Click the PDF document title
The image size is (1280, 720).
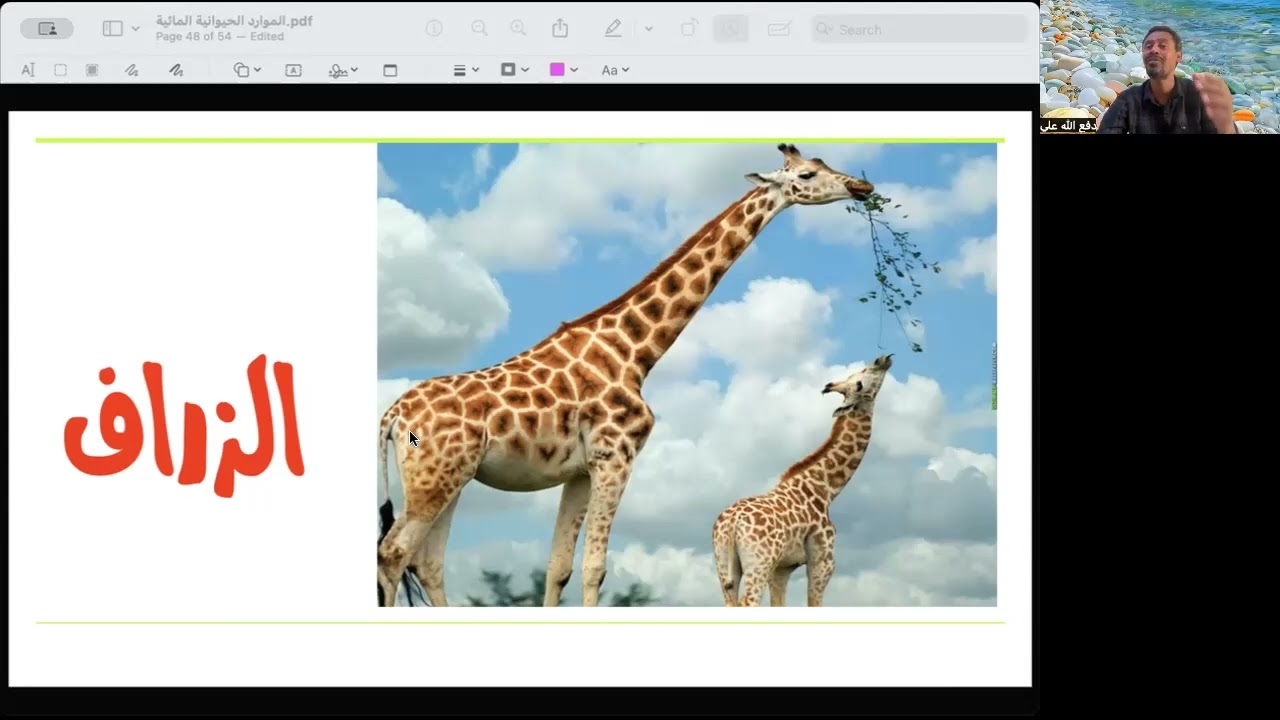tap(234, 21)
